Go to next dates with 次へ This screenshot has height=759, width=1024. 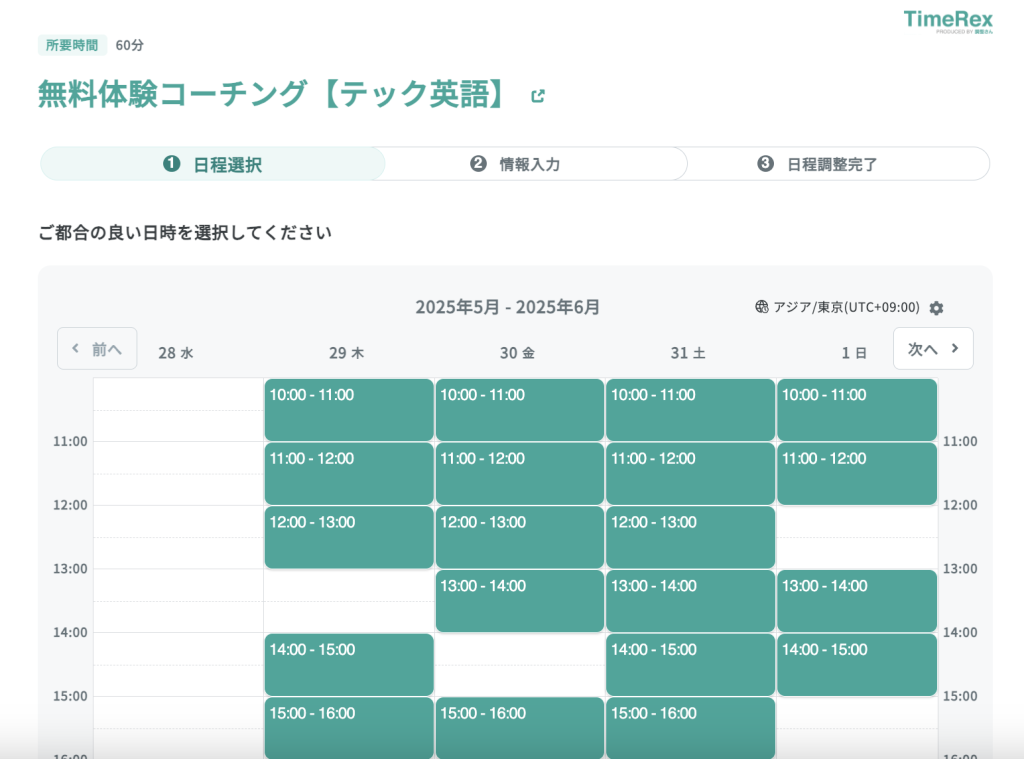tap(933, 349)
